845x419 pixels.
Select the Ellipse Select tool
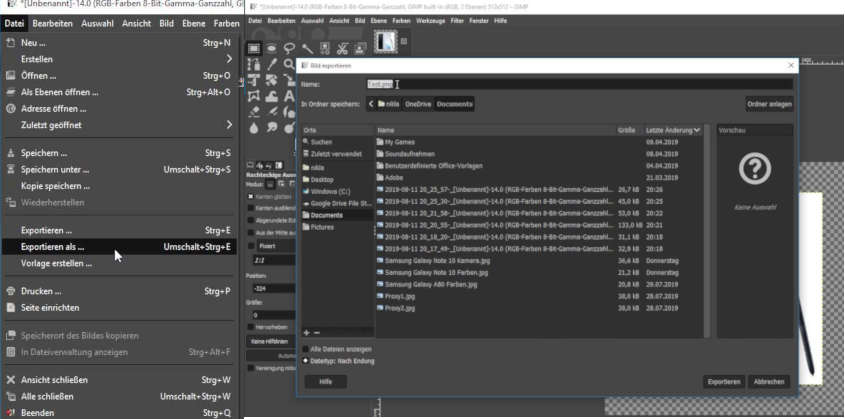coord(272,48)
